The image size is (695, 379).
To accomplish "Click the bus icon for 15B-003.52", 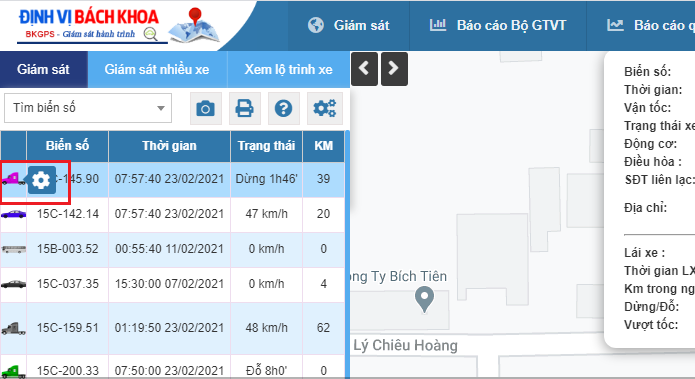I will click(13, 249).
